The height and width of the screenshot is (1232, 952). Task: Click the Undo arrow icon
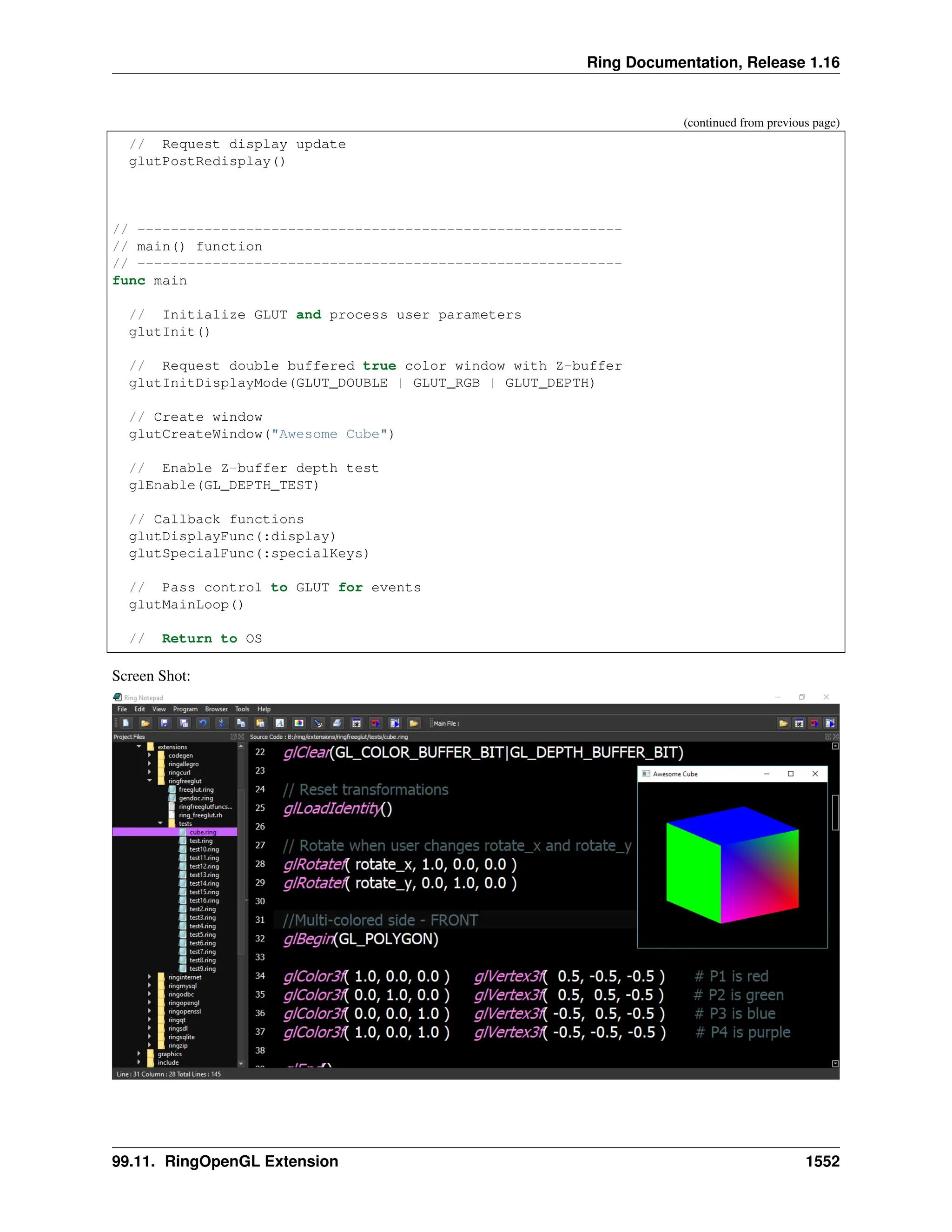(203, 723)
